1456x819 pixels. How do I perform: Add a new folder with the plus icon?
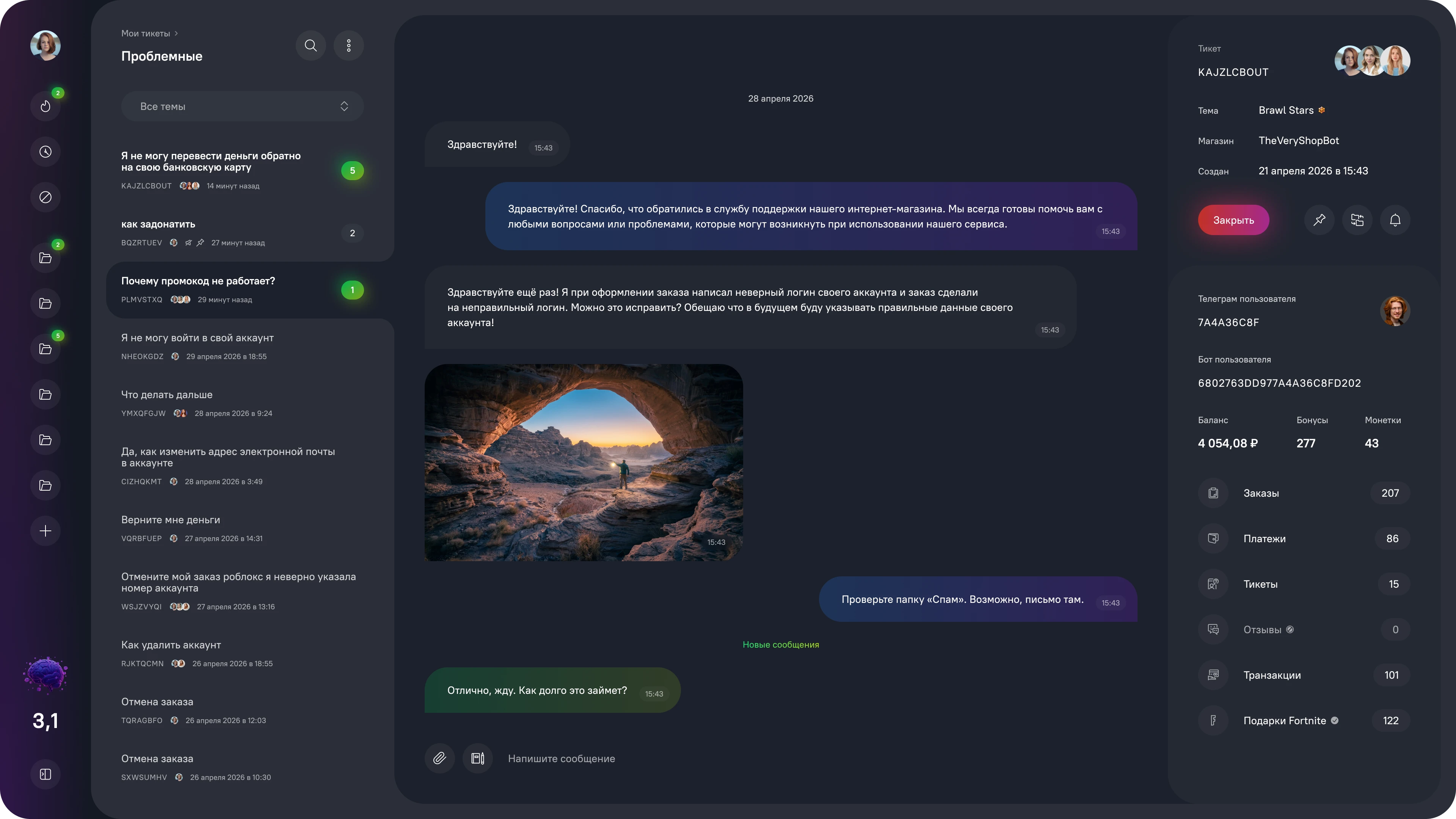coord(45,531)
